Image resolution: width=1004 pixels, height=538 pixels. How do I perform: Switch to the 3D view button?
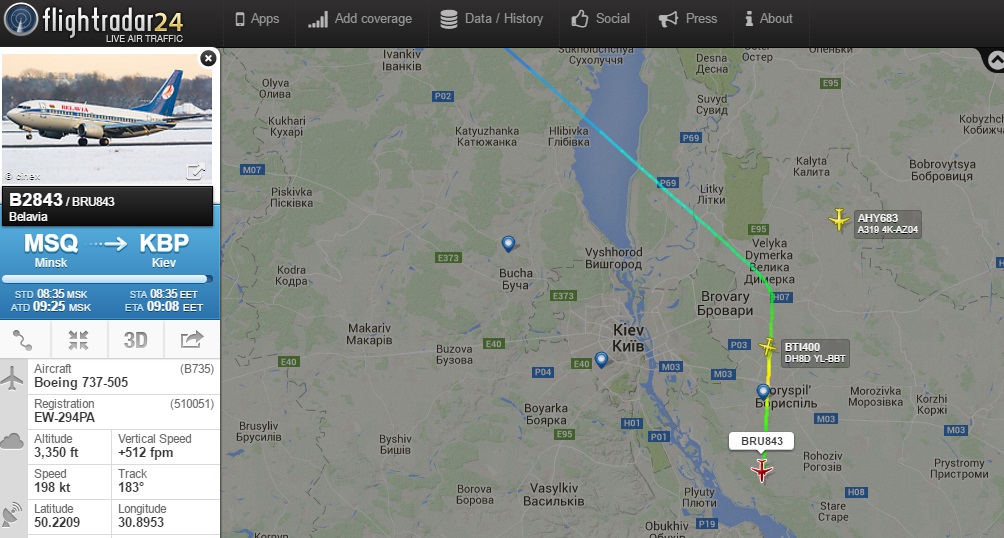(x=135, y=340)
